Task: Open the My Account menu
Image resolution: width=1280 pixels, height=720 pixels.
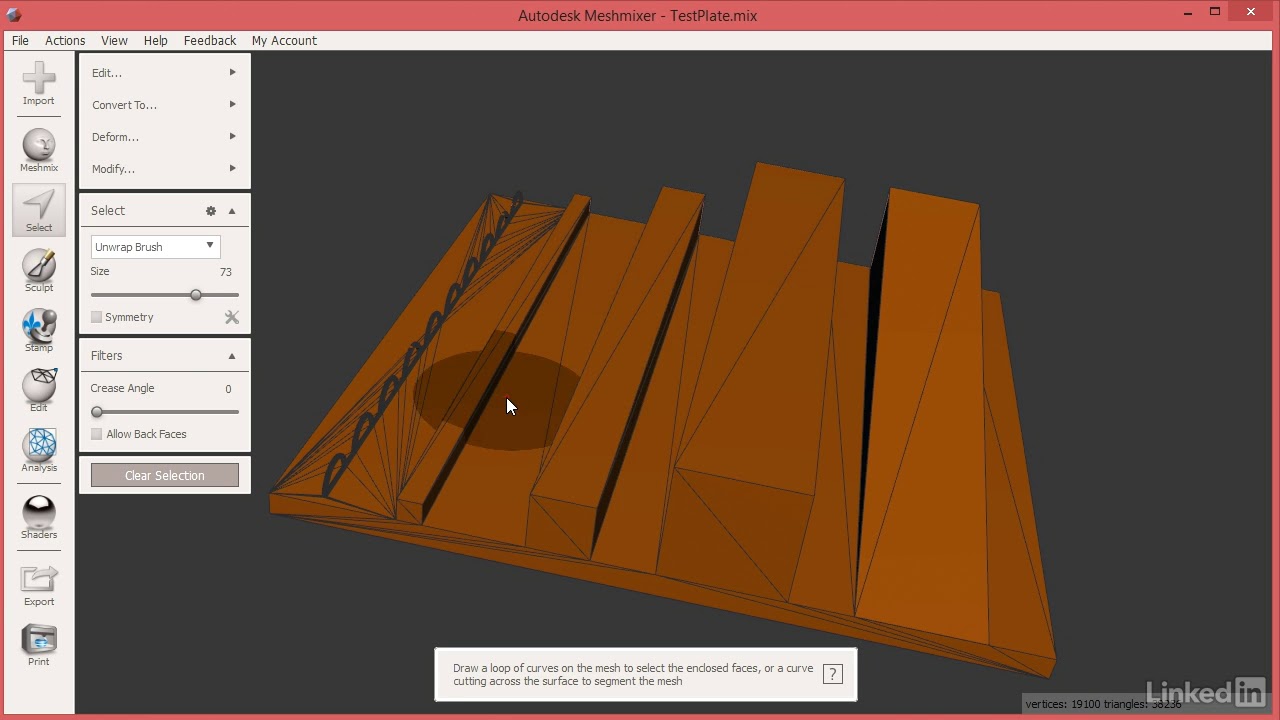Action: (x=284, y=40)
